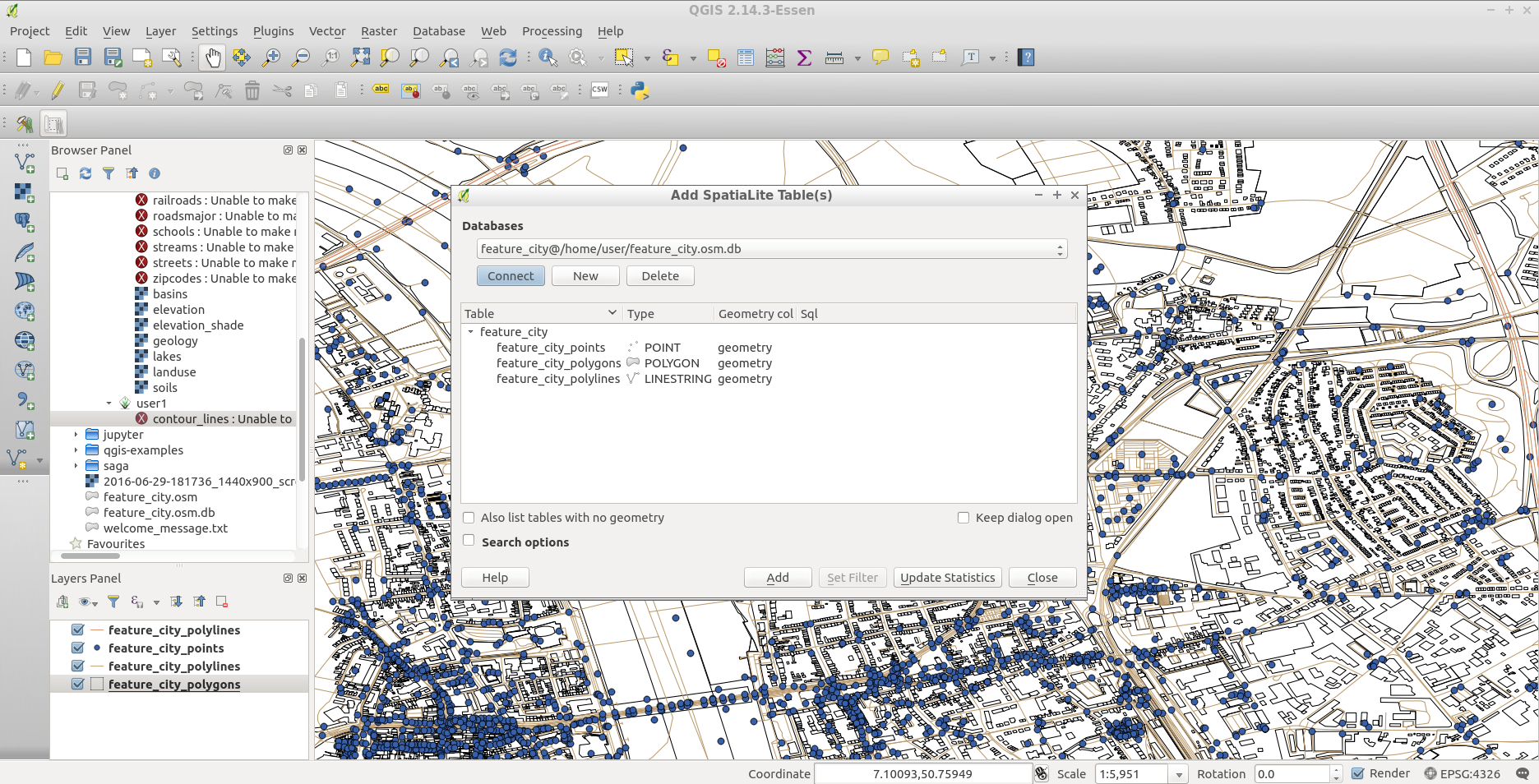Click the New database connection button

(x=585, y=276)
